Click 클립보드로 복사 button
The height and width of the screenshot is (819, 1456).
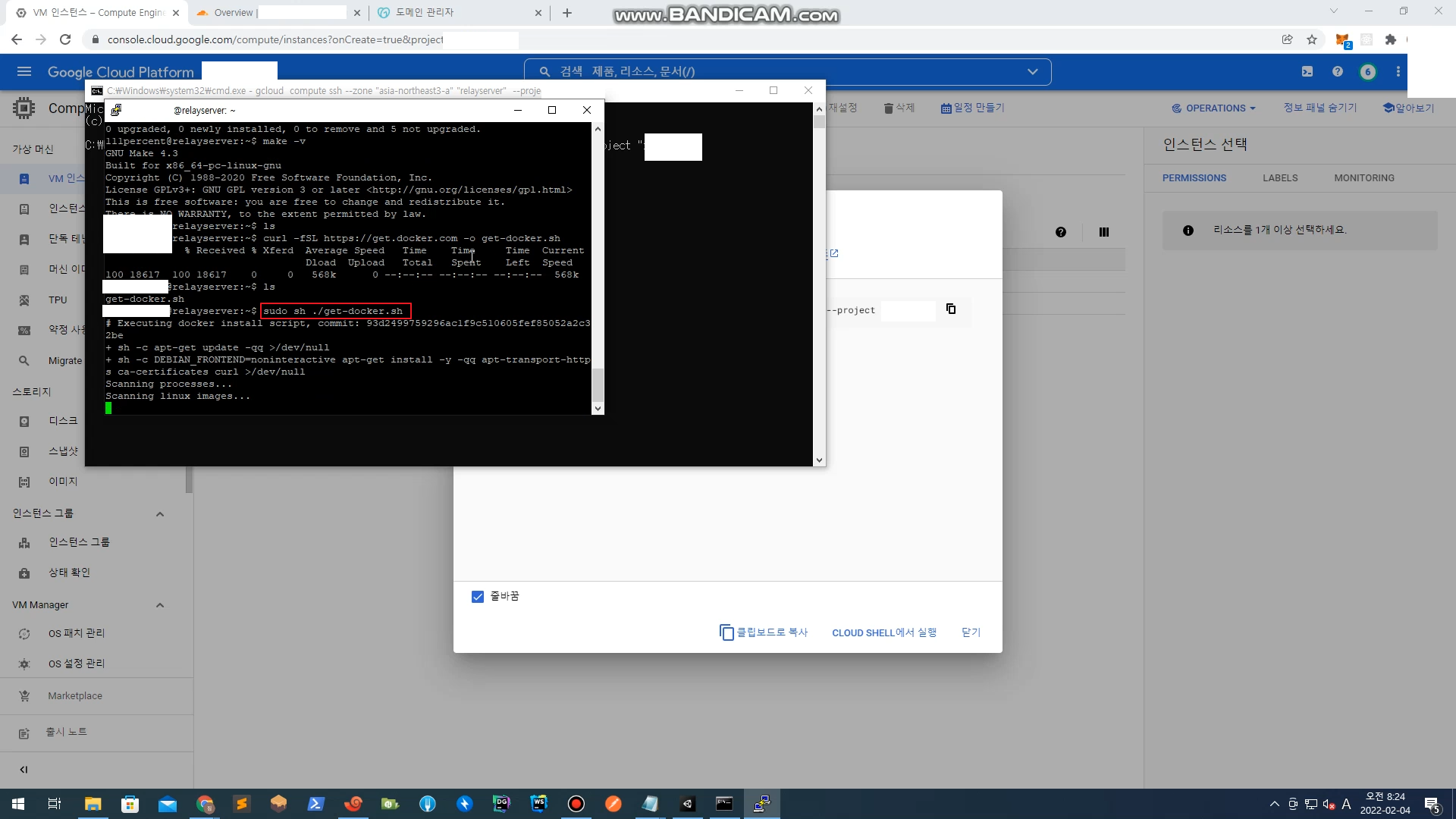(764, 632)
